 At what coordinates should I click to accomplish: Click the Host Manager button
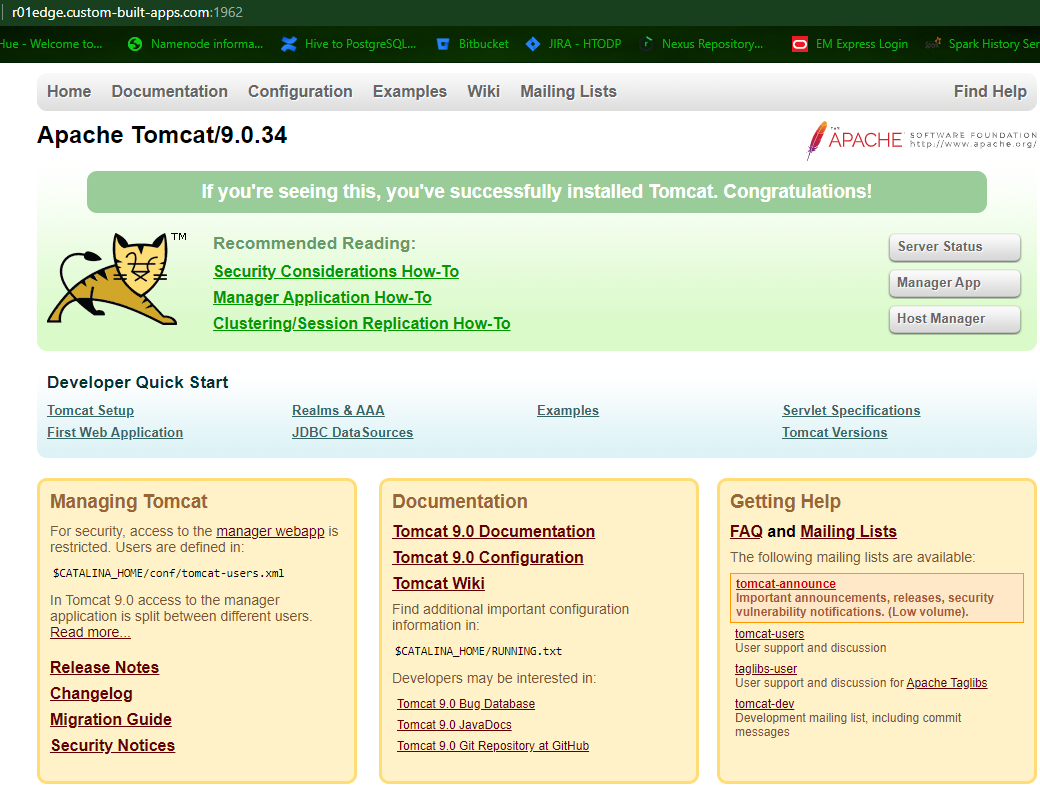(954, 319)
